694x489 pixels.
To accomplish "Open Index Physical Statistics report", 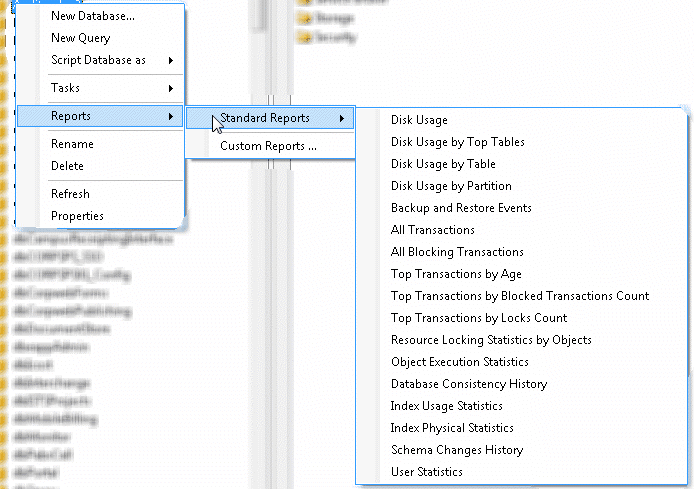I will 452,428.
